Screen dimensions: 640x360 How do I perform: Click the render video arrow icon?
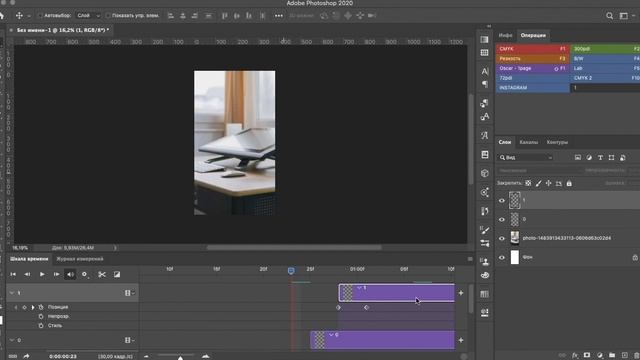[26, 356]
